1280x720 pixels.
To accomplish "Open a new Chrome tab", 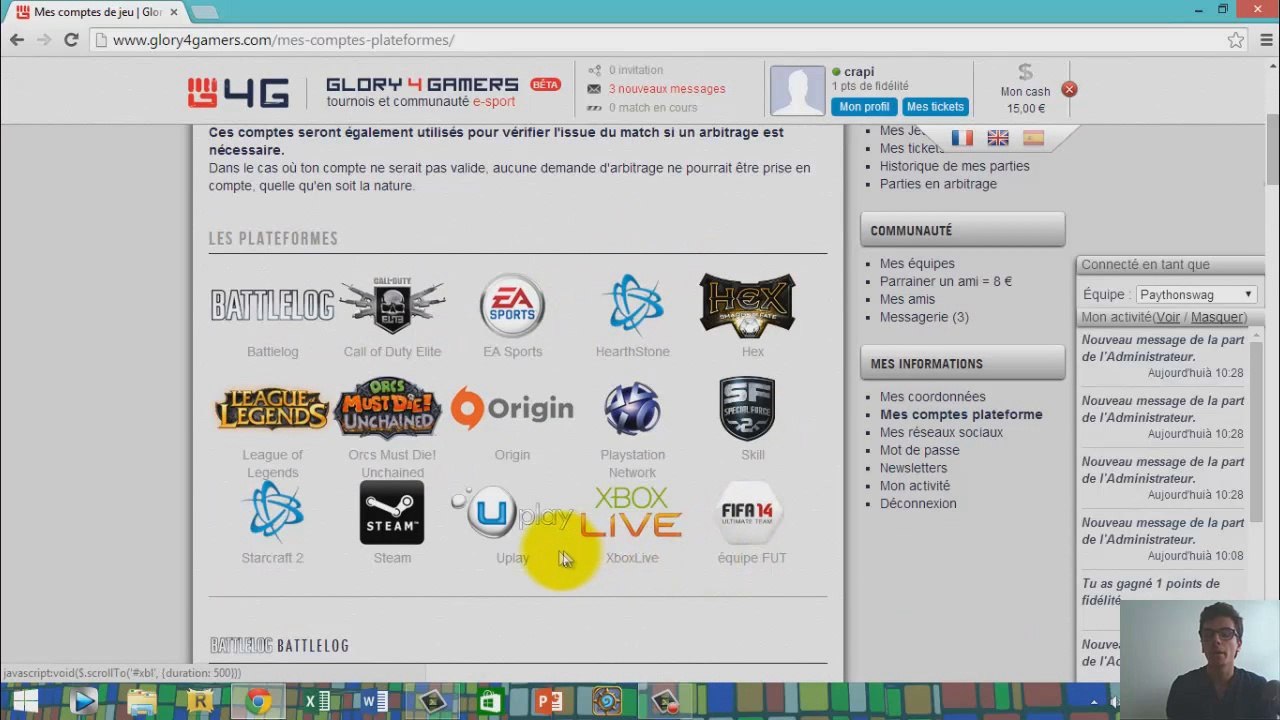I will click(204, 12).
